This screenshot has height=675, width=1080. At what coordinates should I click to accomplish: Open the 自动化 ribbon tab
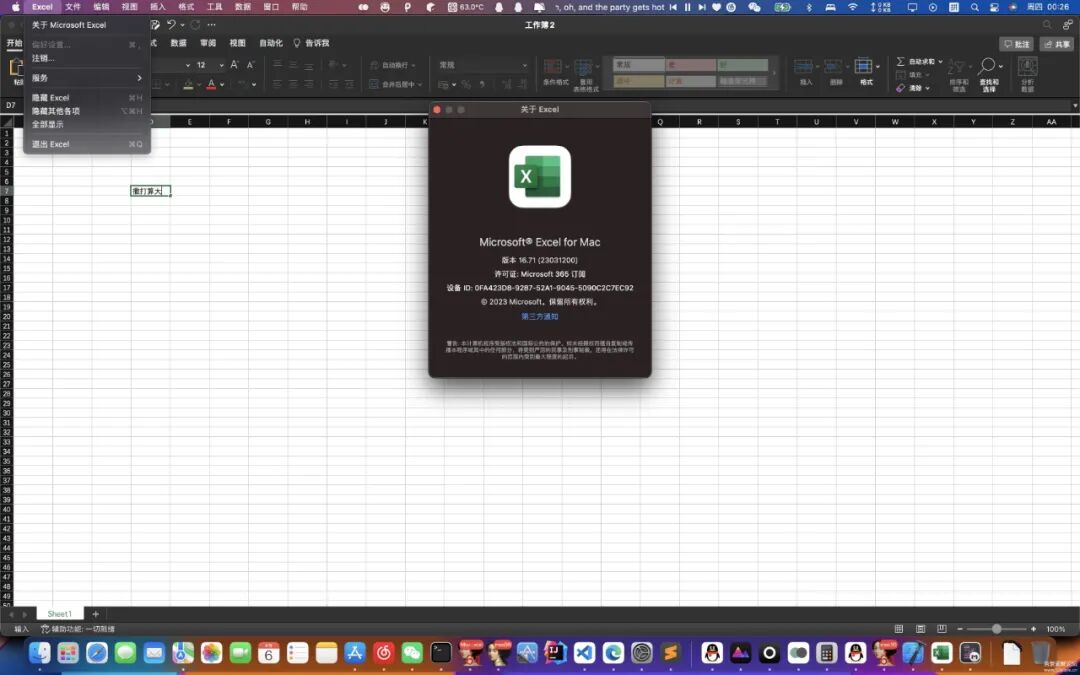pos(271,43)
